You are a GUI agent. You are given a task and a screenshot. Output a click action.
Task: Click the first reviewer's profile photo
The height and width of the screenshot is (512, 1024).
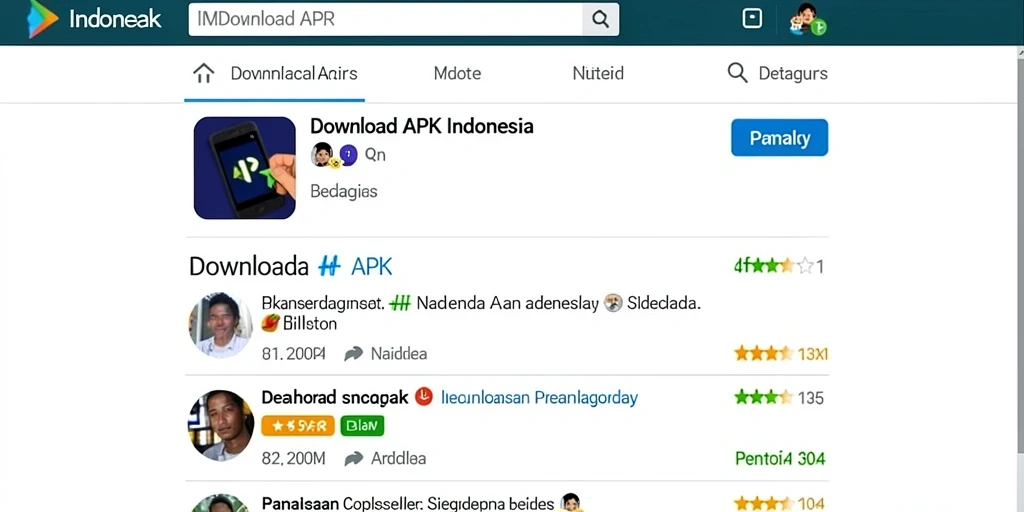[220, 325]
